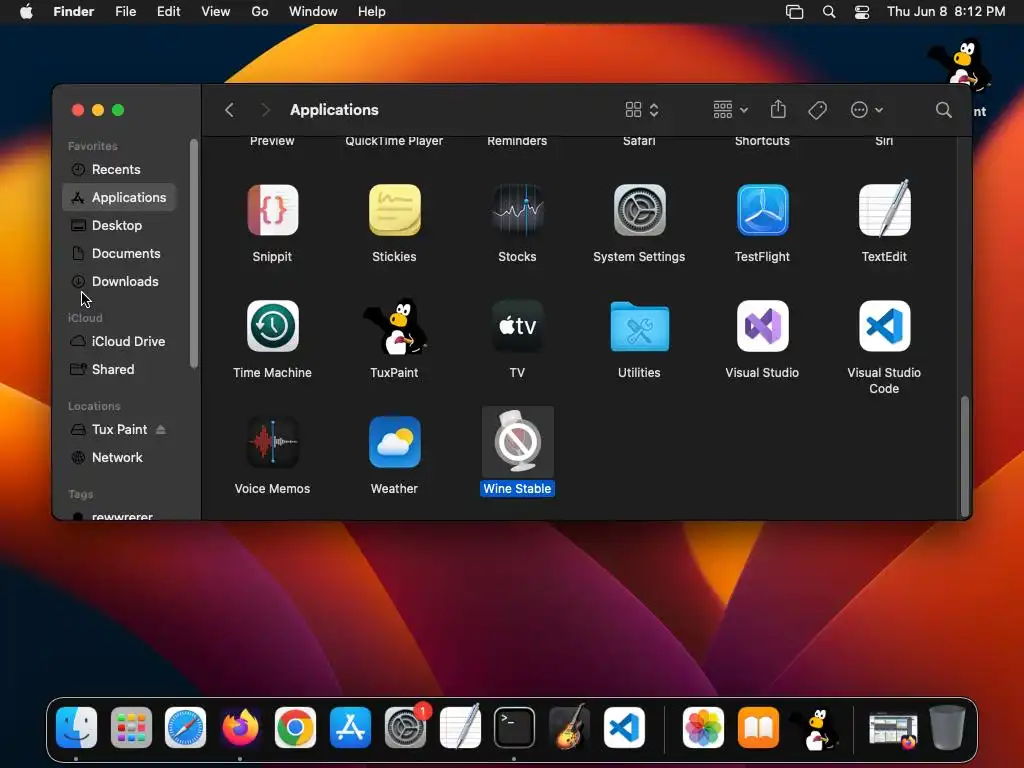This screenshot has width=1024, height=768.
Task: Open the Window menu
Action: [313, 12]
